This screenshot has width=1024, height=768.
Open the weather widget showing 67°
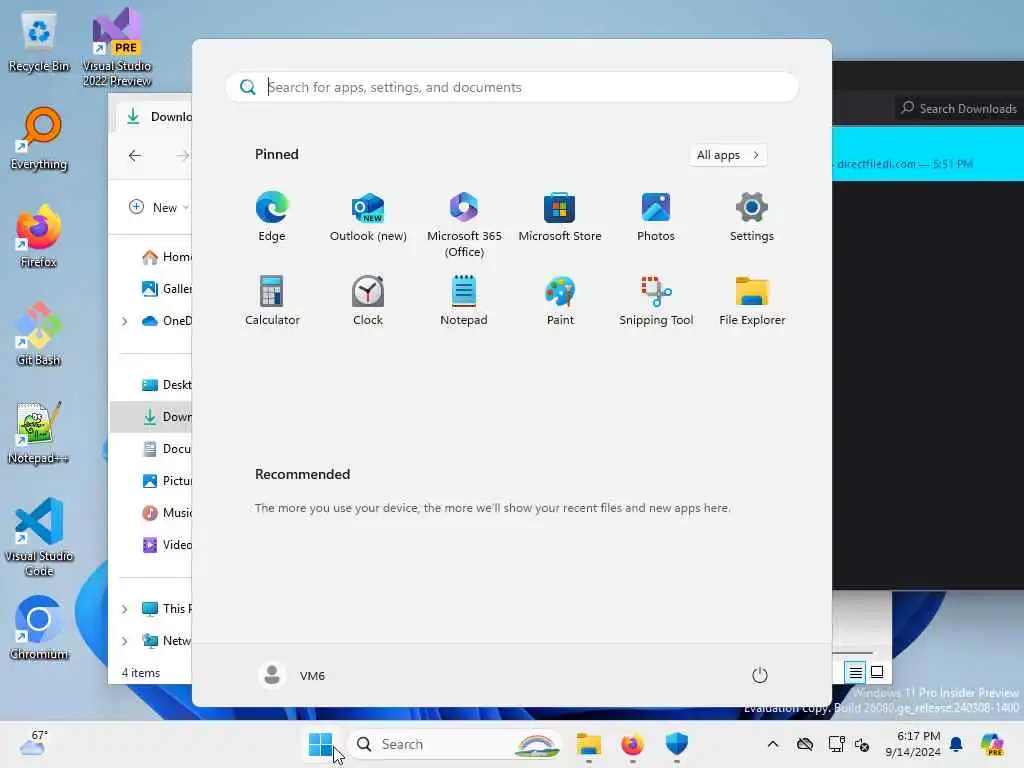click(34, 744)
